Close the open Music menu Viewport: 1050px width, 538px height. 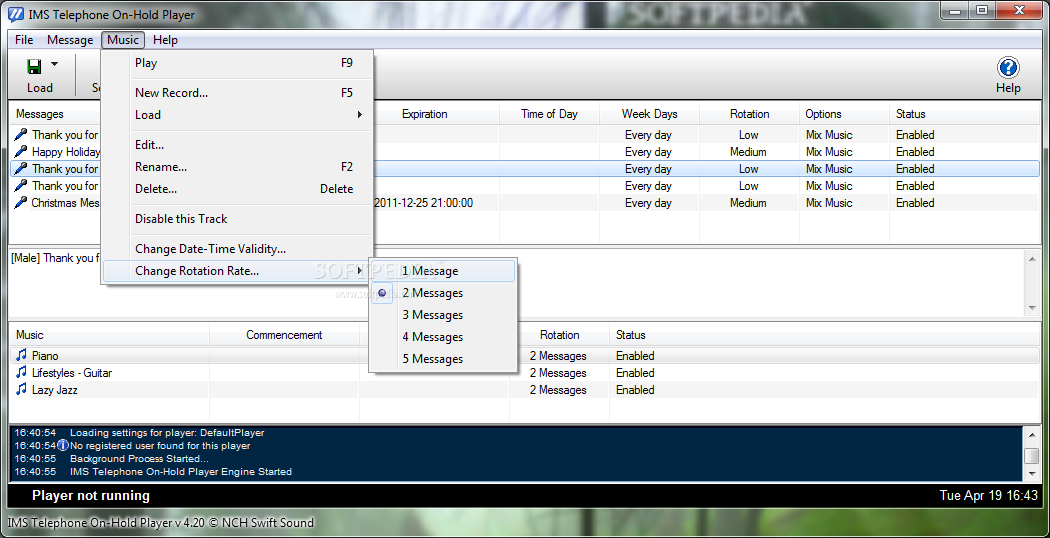[123, 40]
